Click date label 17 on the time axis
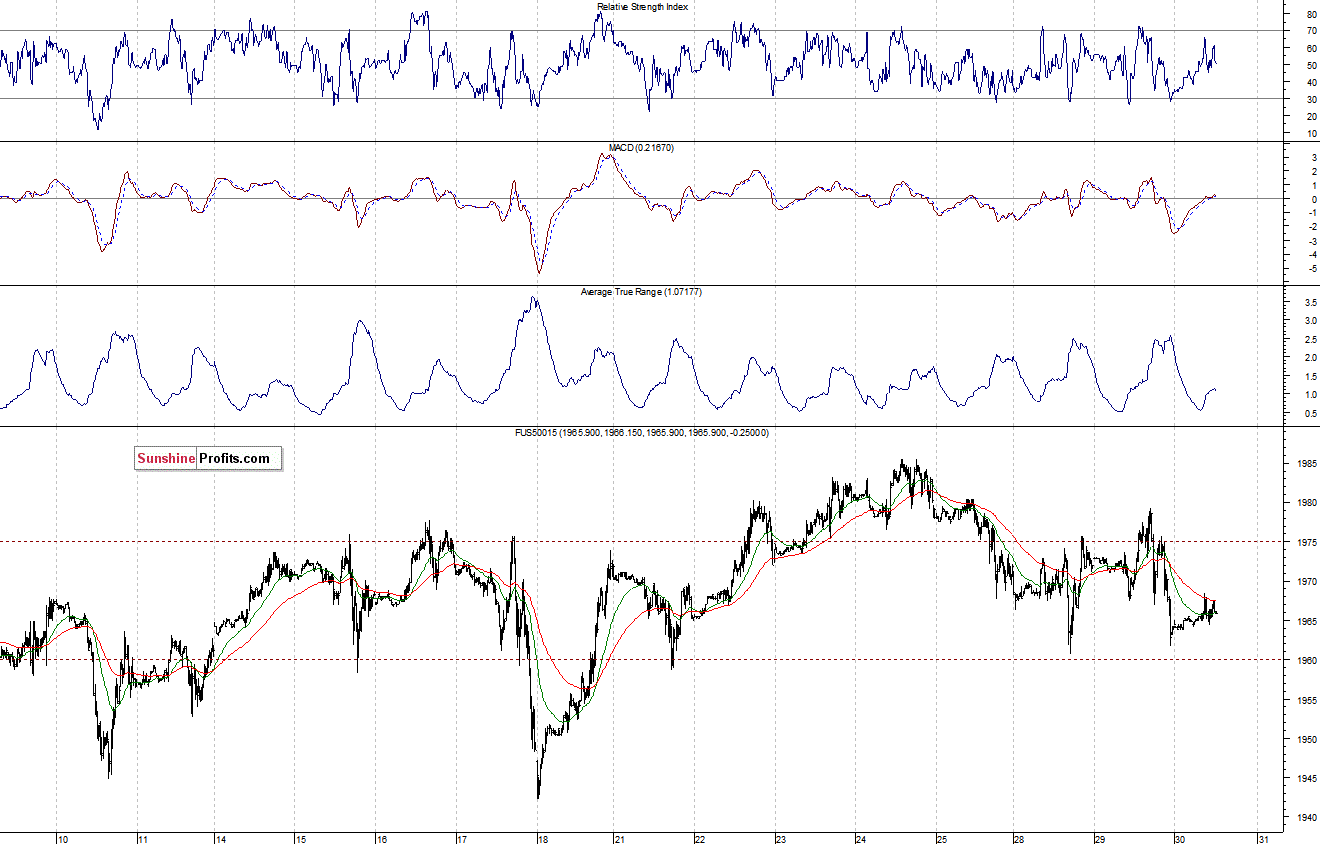This screenshot has width=1320, height=844. click(x=462, y=839)
